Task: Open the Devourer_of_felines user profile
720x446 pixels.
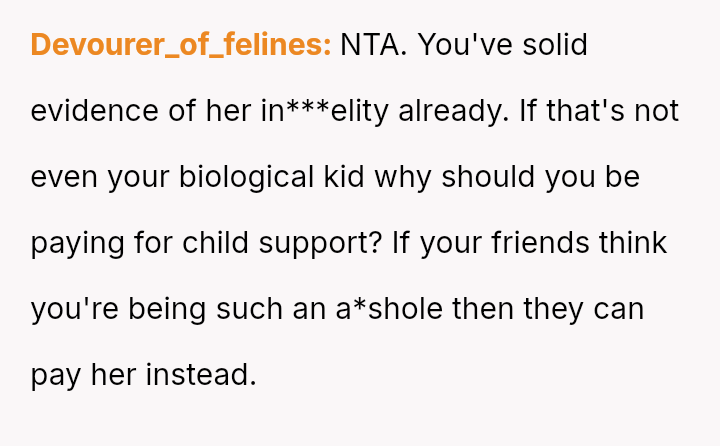Action: [x=180, y=46]
